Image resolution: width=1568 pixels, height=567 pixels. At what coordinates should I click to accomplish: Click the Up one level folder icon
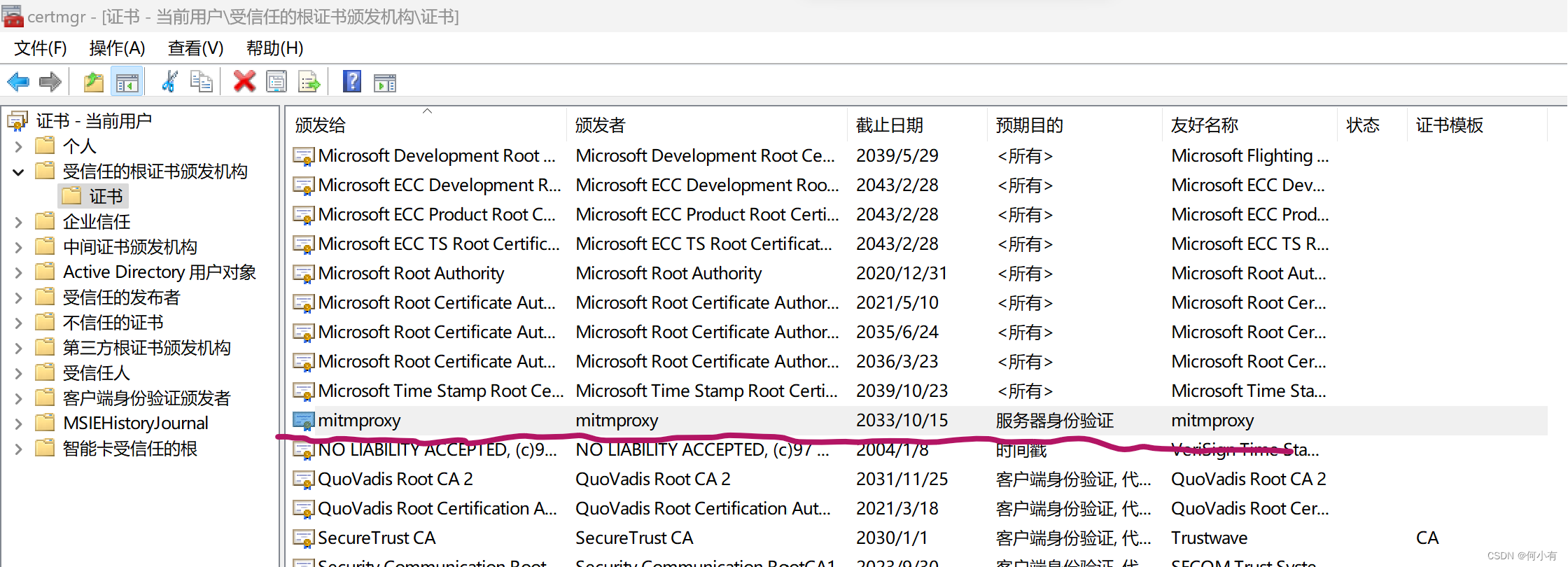tap(94, 83)
